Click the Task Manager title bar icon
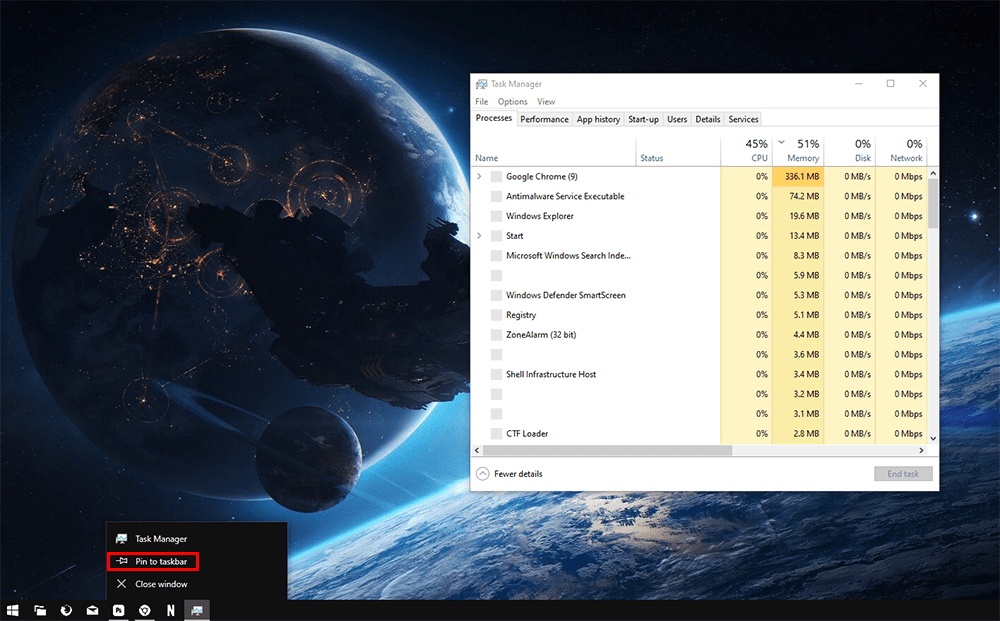The height and width of the screenshot is (621, 1000). pos(482,84)
